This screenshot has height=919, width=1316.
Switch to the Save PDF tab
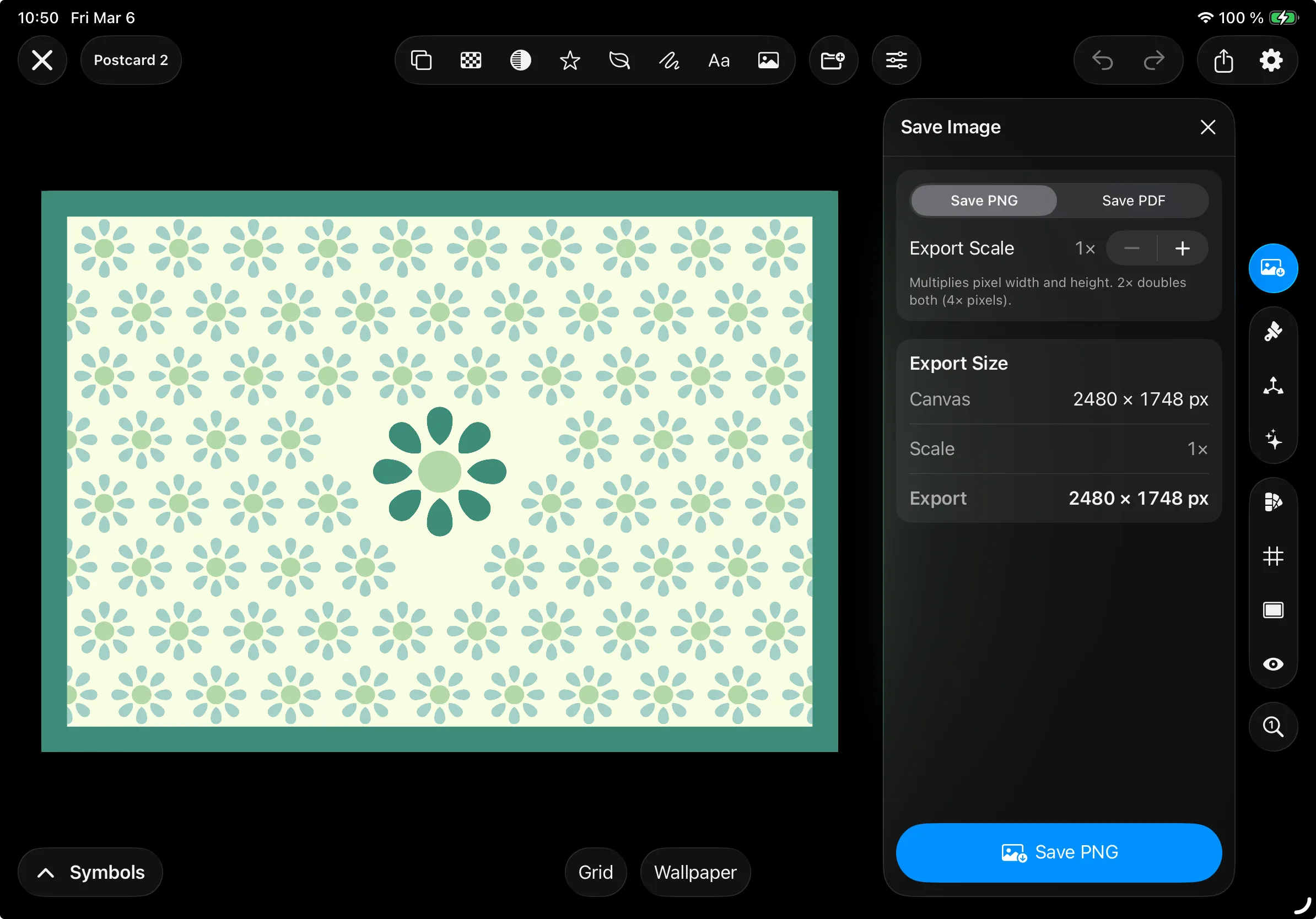1132,200
